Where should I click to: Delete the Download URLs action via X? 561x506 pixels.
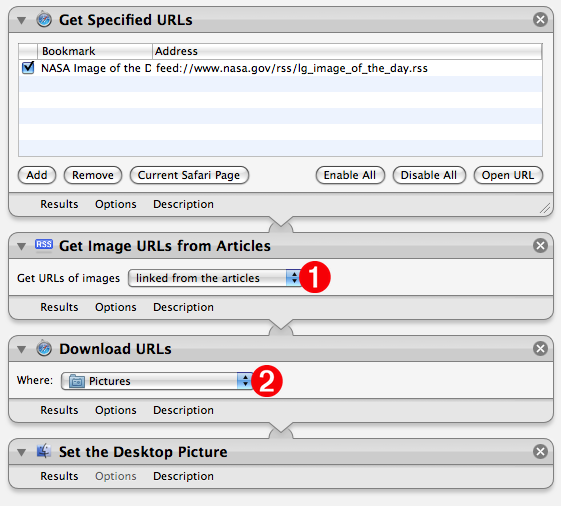(x=540, y=349)
